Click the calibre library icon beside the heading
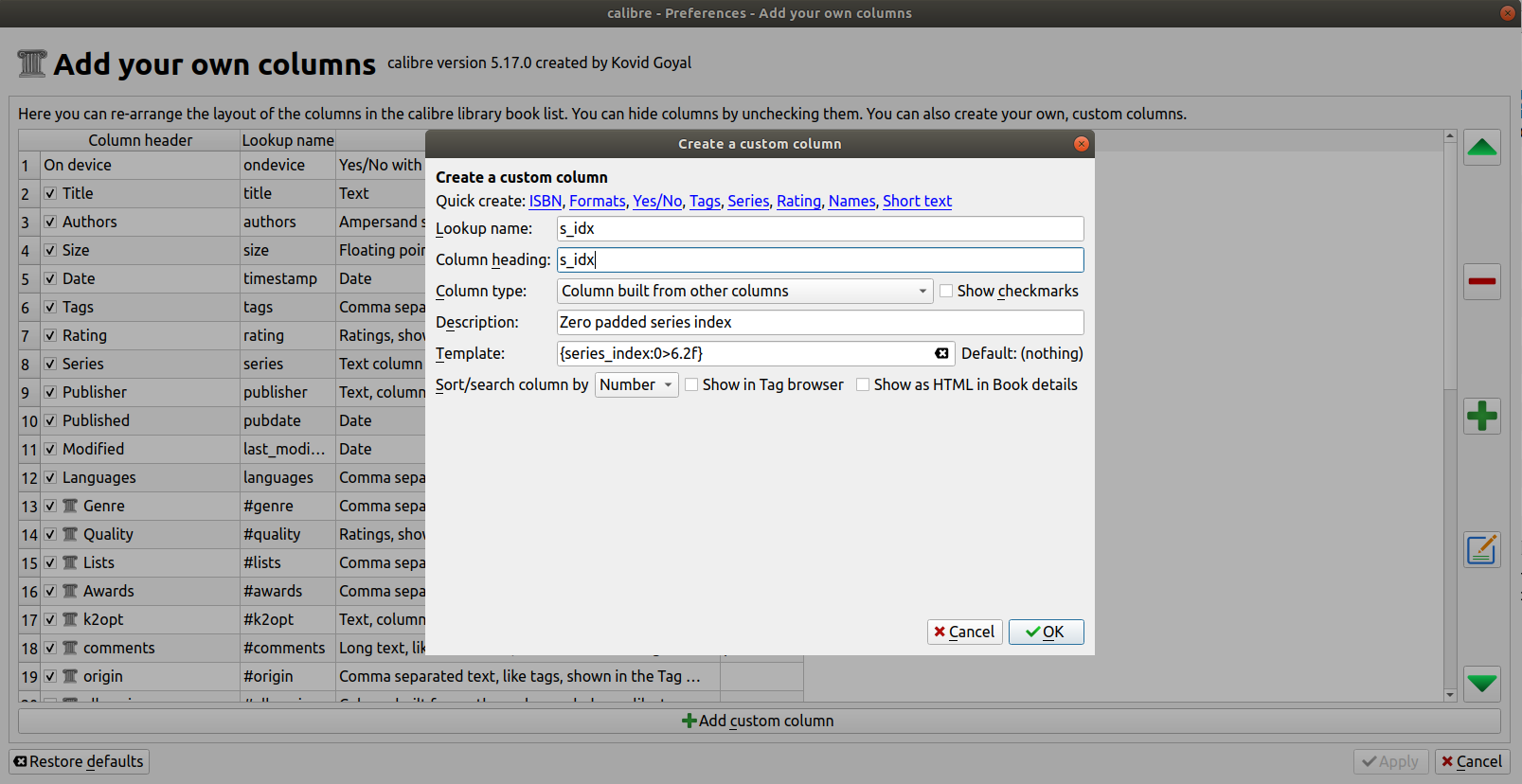The image size is (1522, 784). [31, 63]
